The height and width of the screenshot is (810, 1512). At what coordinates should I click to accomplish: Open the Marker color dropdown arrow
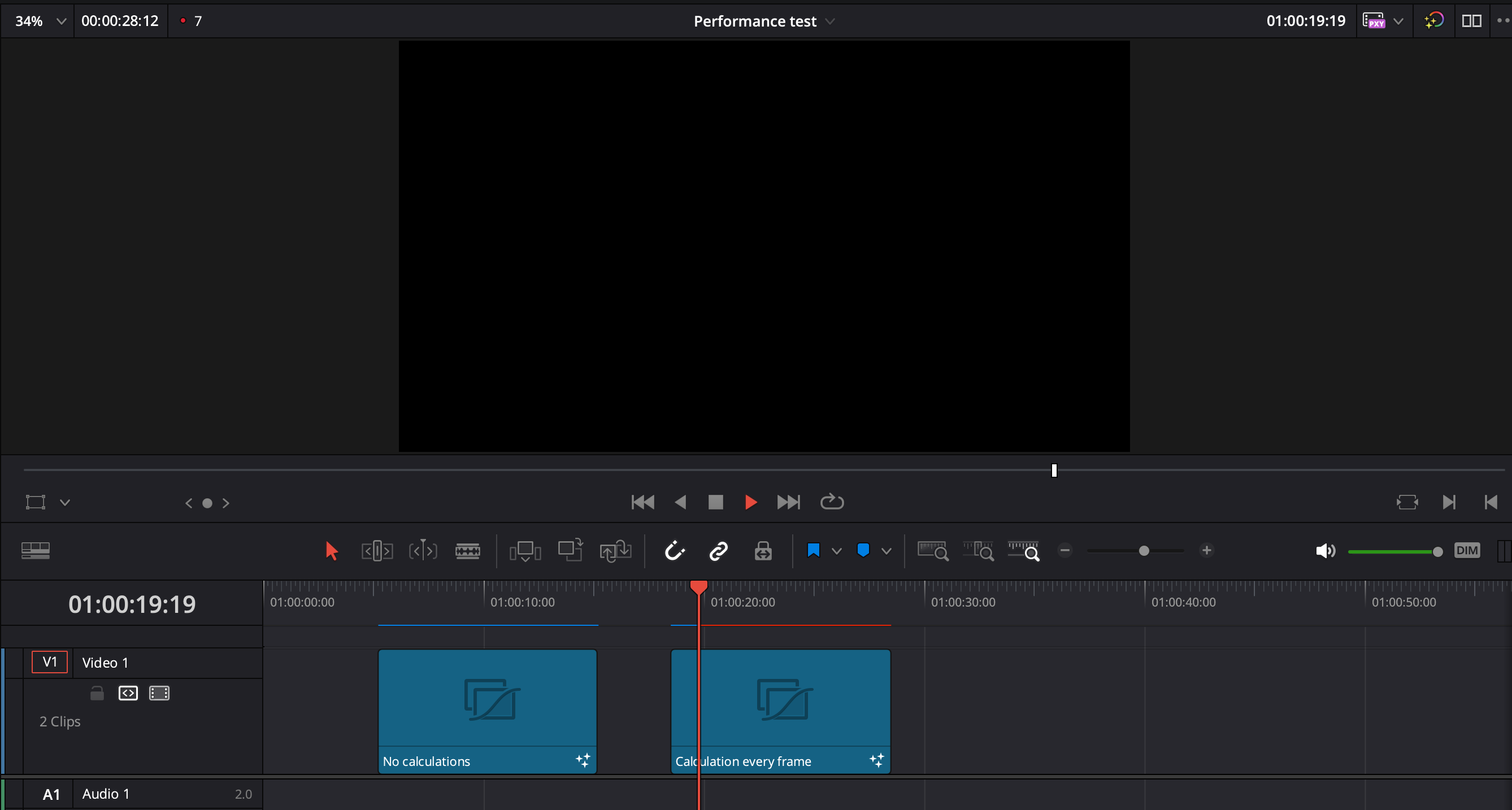pos(887,551)
